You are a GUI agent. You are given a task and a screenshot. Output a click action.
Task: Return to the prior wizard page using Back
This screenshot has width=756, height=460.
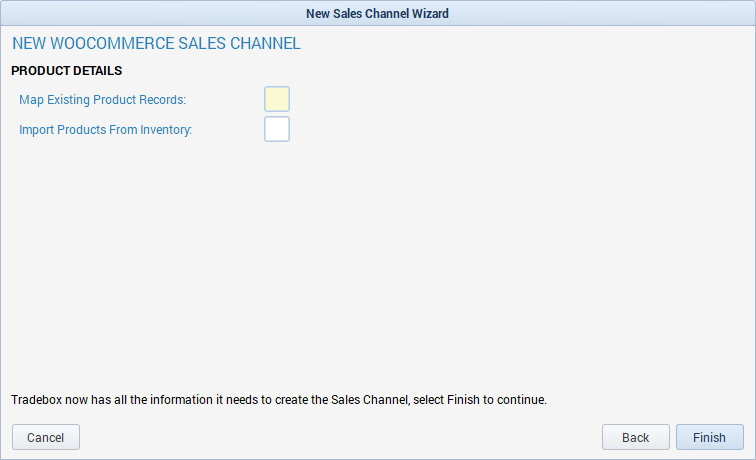tap(635, 437)
